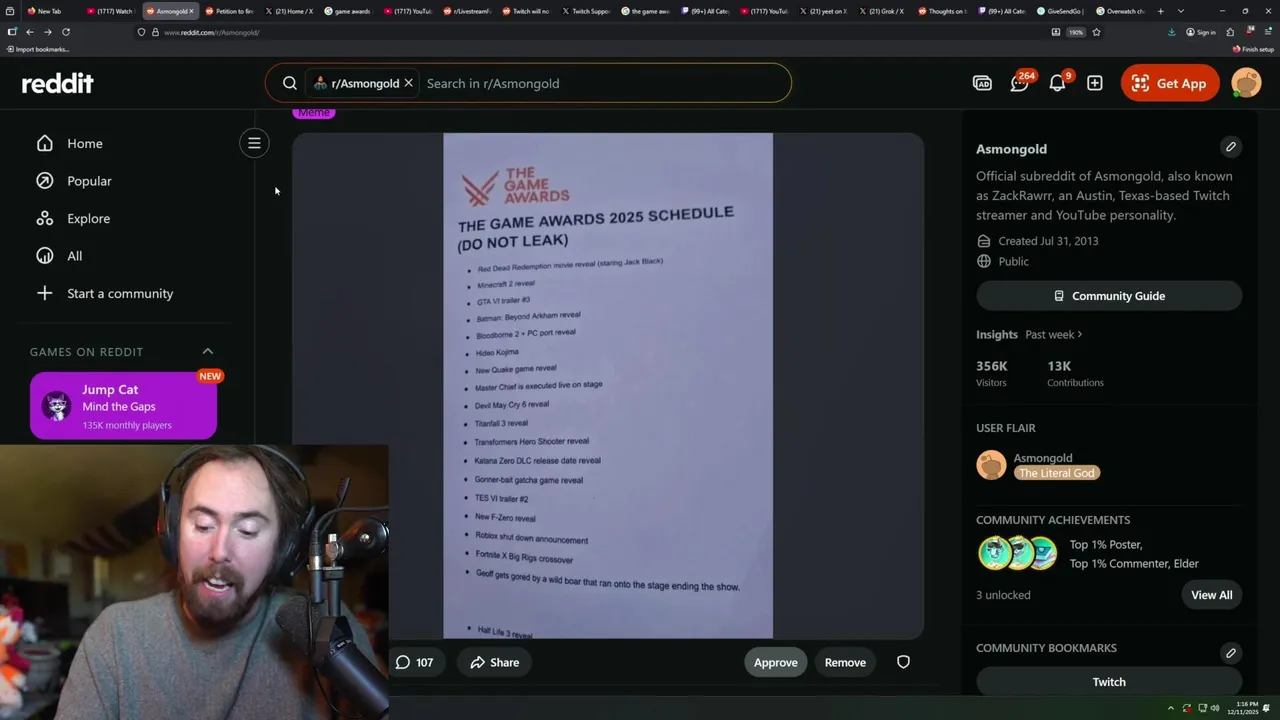Click the 356K Visitors stat

(x=992, y=373)
